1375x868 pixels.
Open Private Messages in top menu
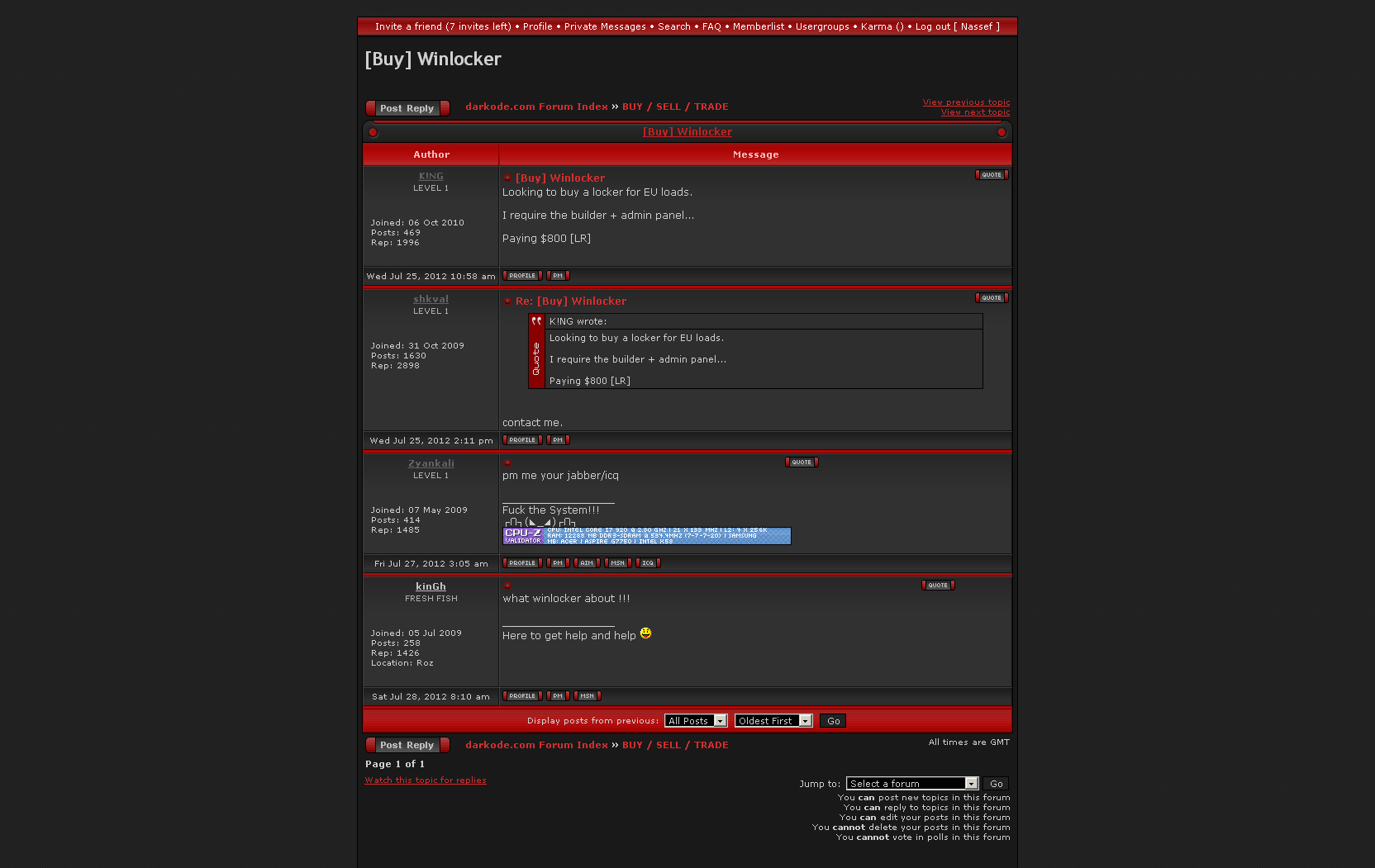tap(605, 26)
